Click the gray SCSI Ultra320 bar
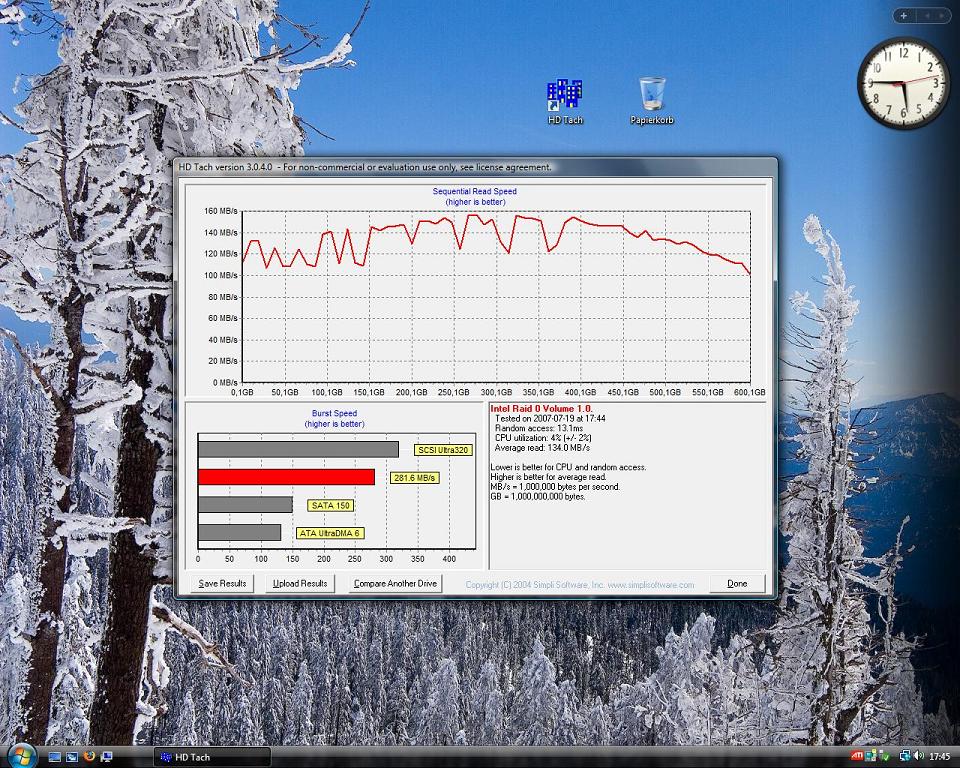Screen dimensions: 960x768 click(298, 450)
